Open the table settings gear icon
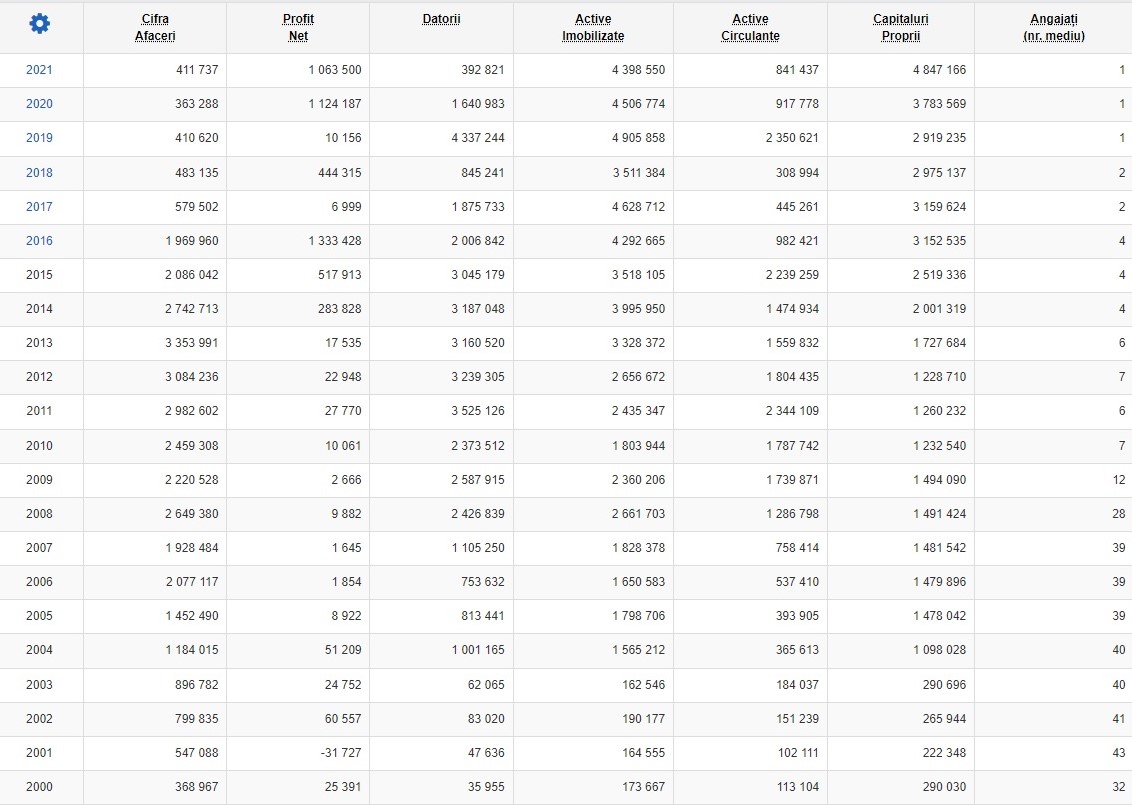Viewport: 1132px width, 806px height. (x=40, y=24)
